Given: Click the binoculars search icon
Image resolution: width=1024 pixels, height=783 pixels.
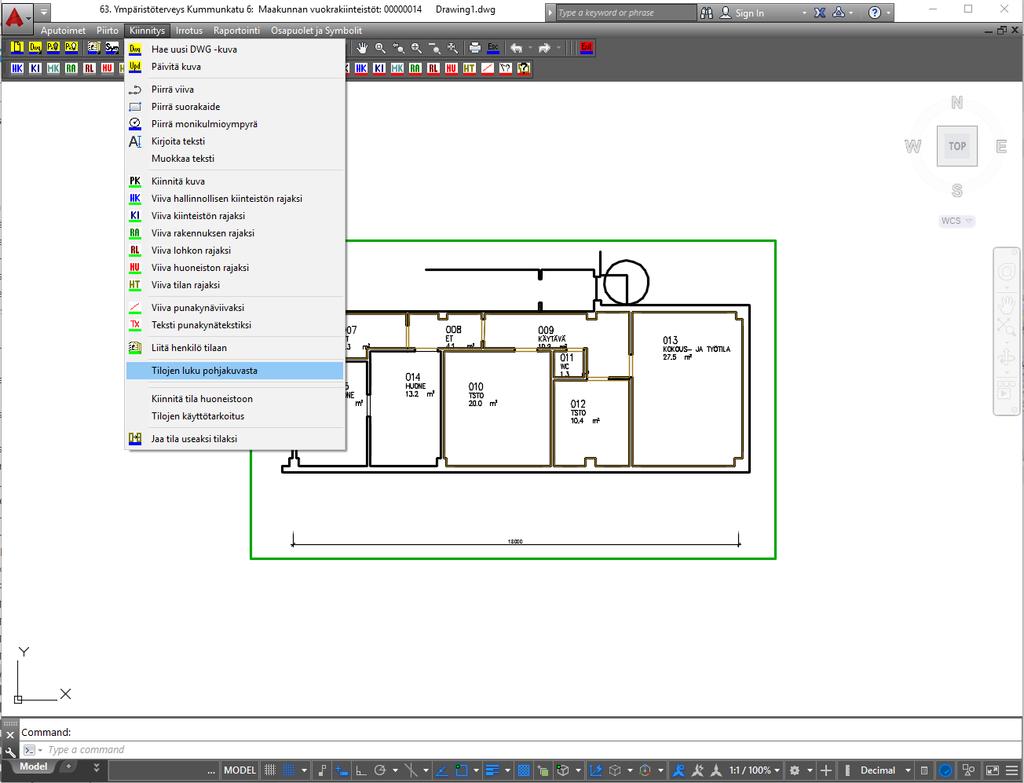Looking at the screenshot, I should (706, 12).
